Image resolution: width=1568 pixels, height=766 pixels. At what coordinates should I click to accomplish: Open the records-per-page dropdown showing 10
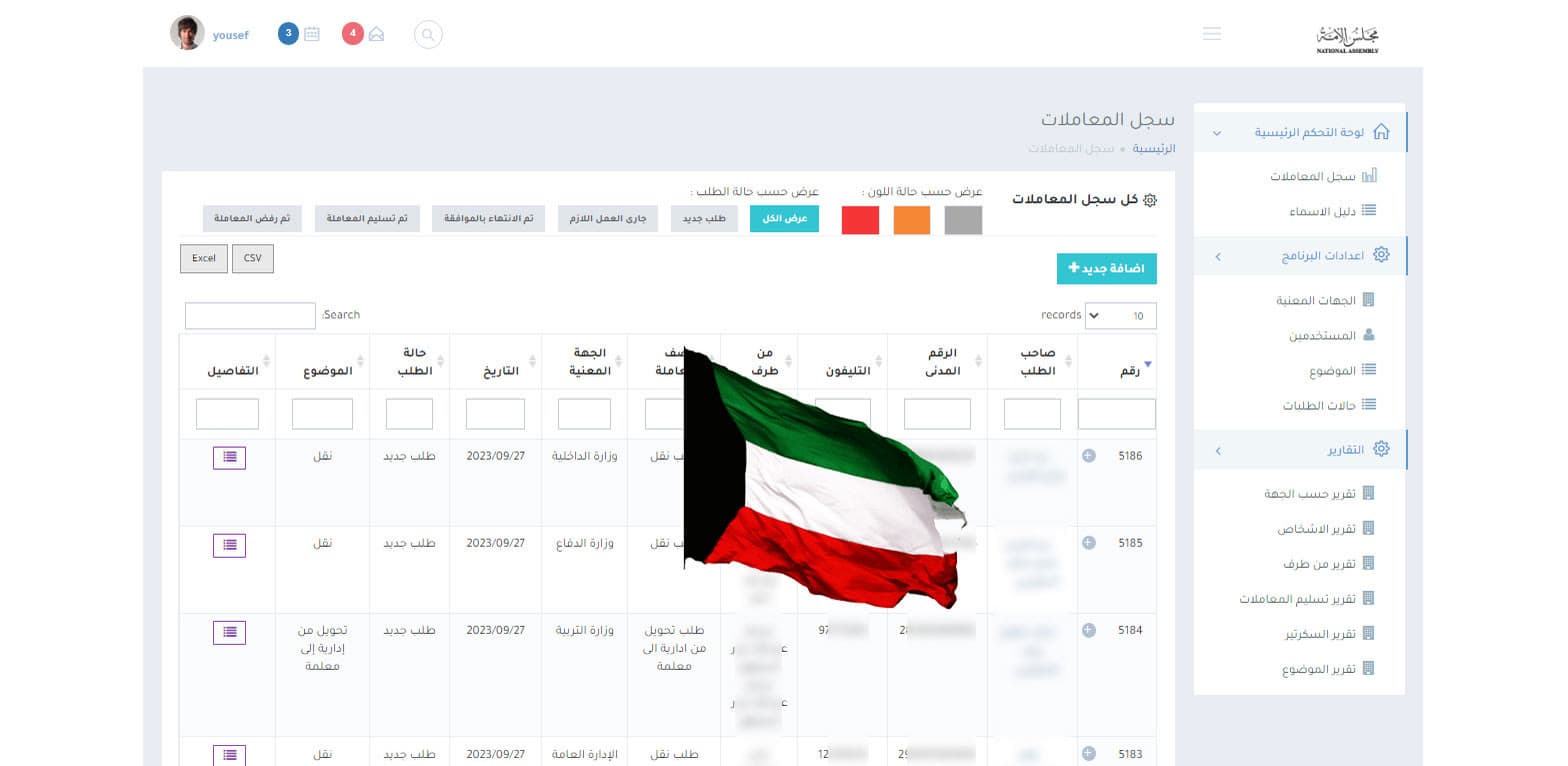1121,316
